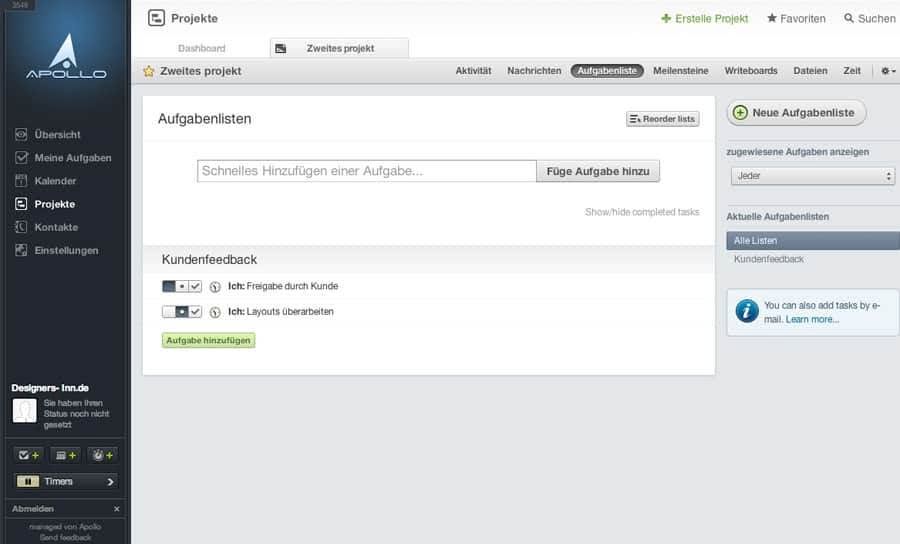Toggle Show/hide completed tasks
900x544 pixels.
pyautogui.click(x=642, y=212)
